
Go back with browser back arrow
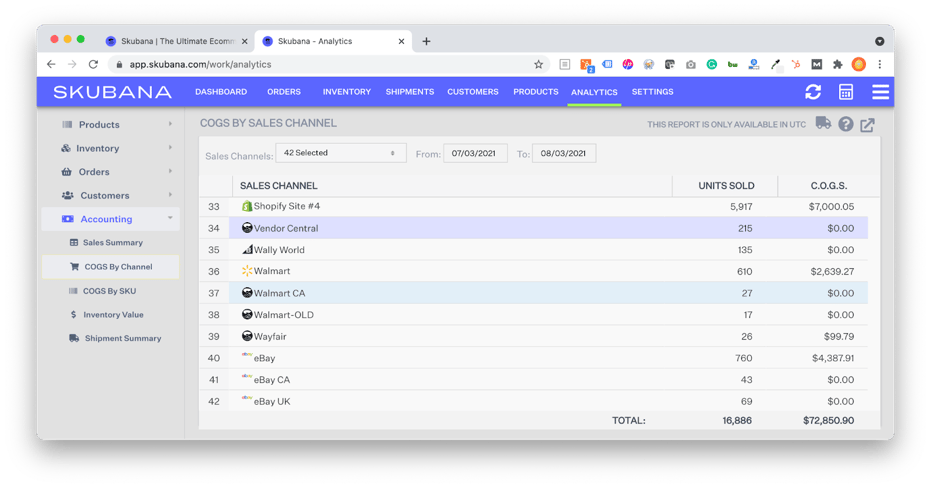[51, 64]
